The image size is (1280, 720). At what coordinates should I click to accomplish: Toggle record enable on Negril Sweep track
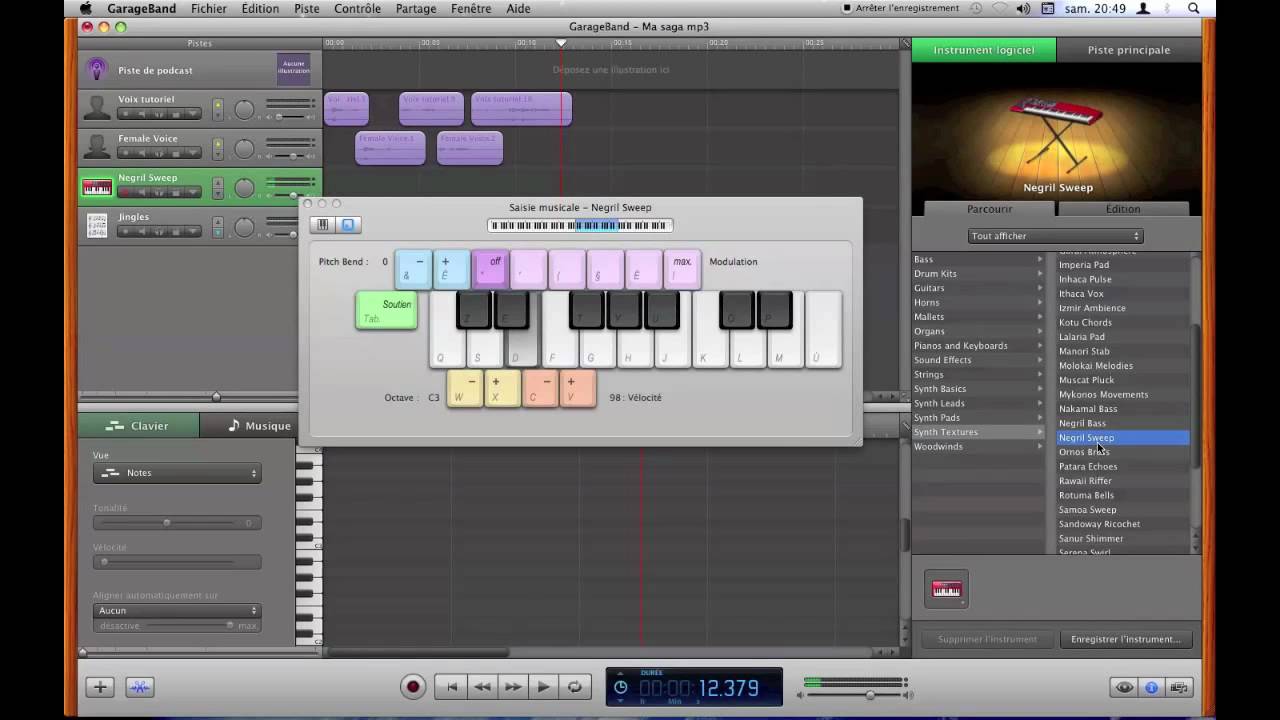pyautogui.click(x=124, y=192)
